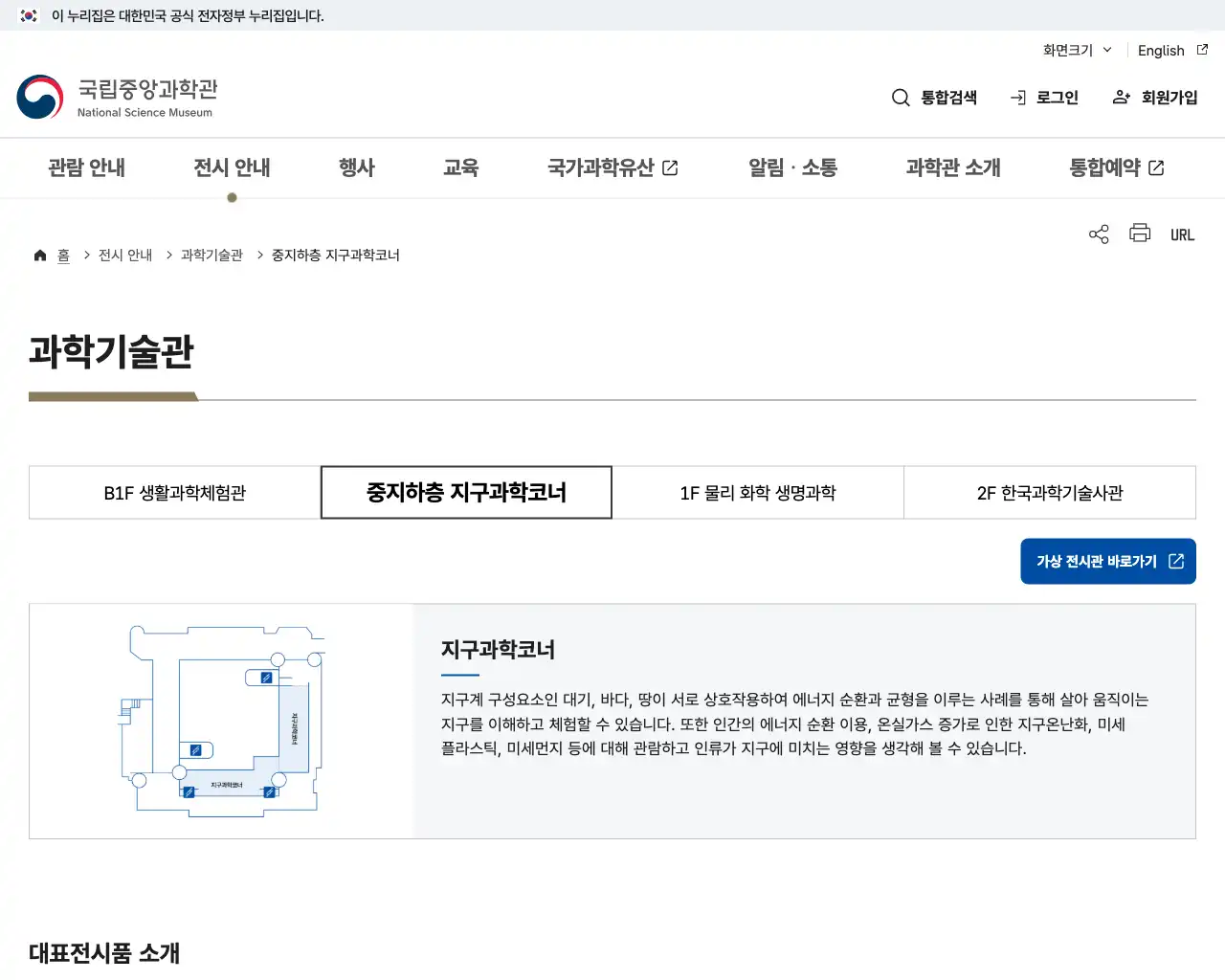Open the 알림·소통 menu

coord(792,167)
